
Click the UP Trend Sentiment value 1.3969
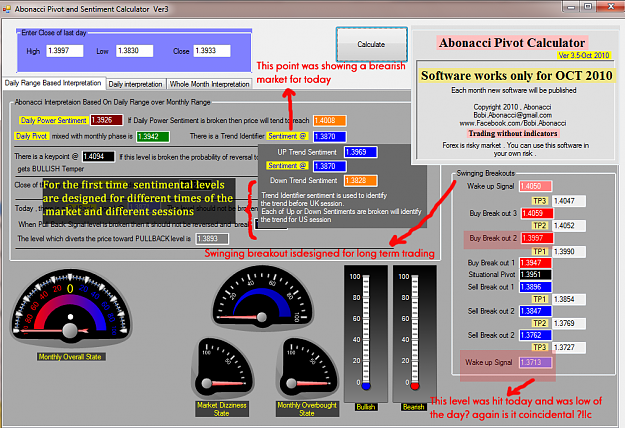tap(361, 152)
